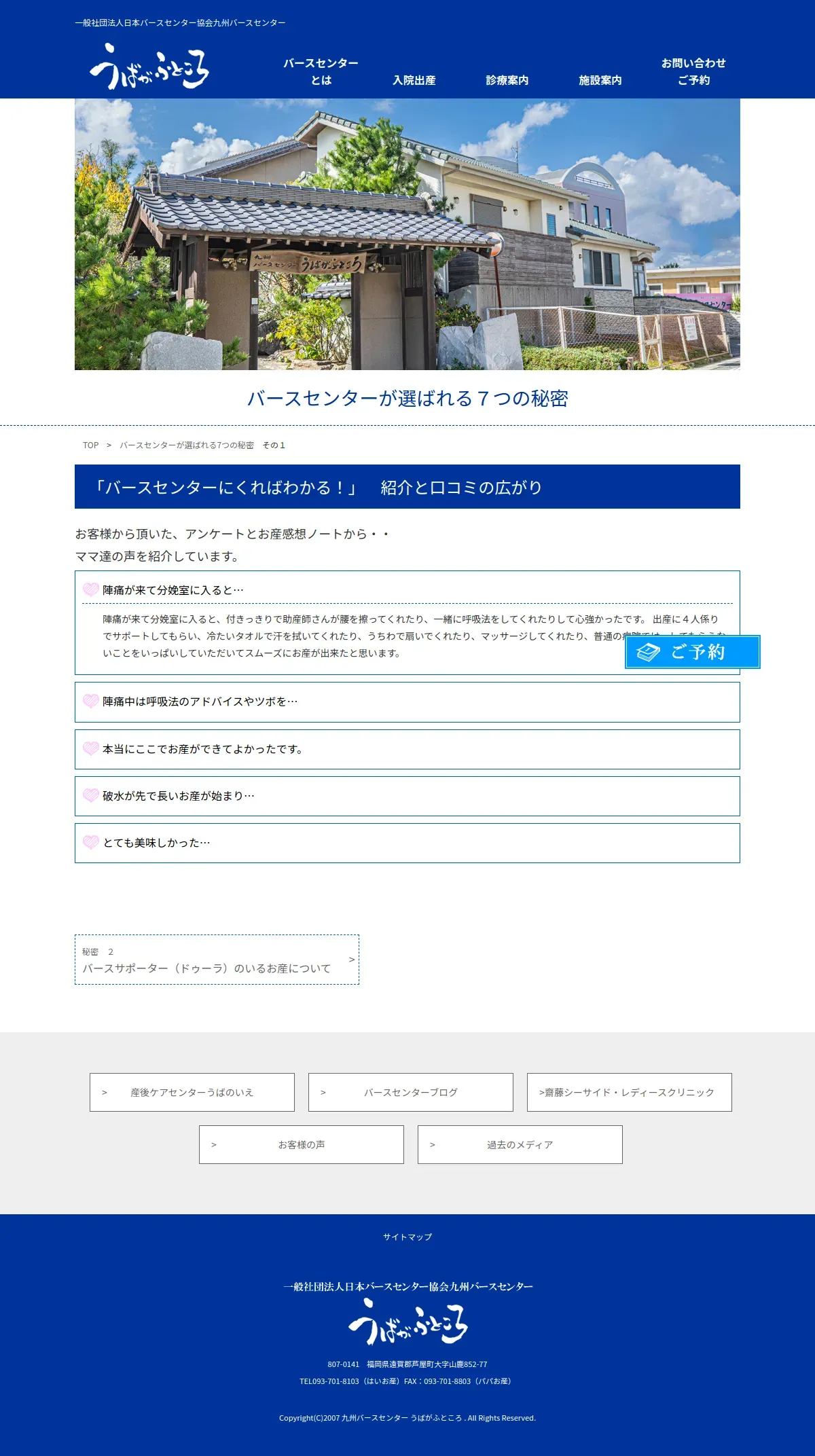Click breadcrumb text その1
The width and height of the screenshot is (815, 1456).
274,445
